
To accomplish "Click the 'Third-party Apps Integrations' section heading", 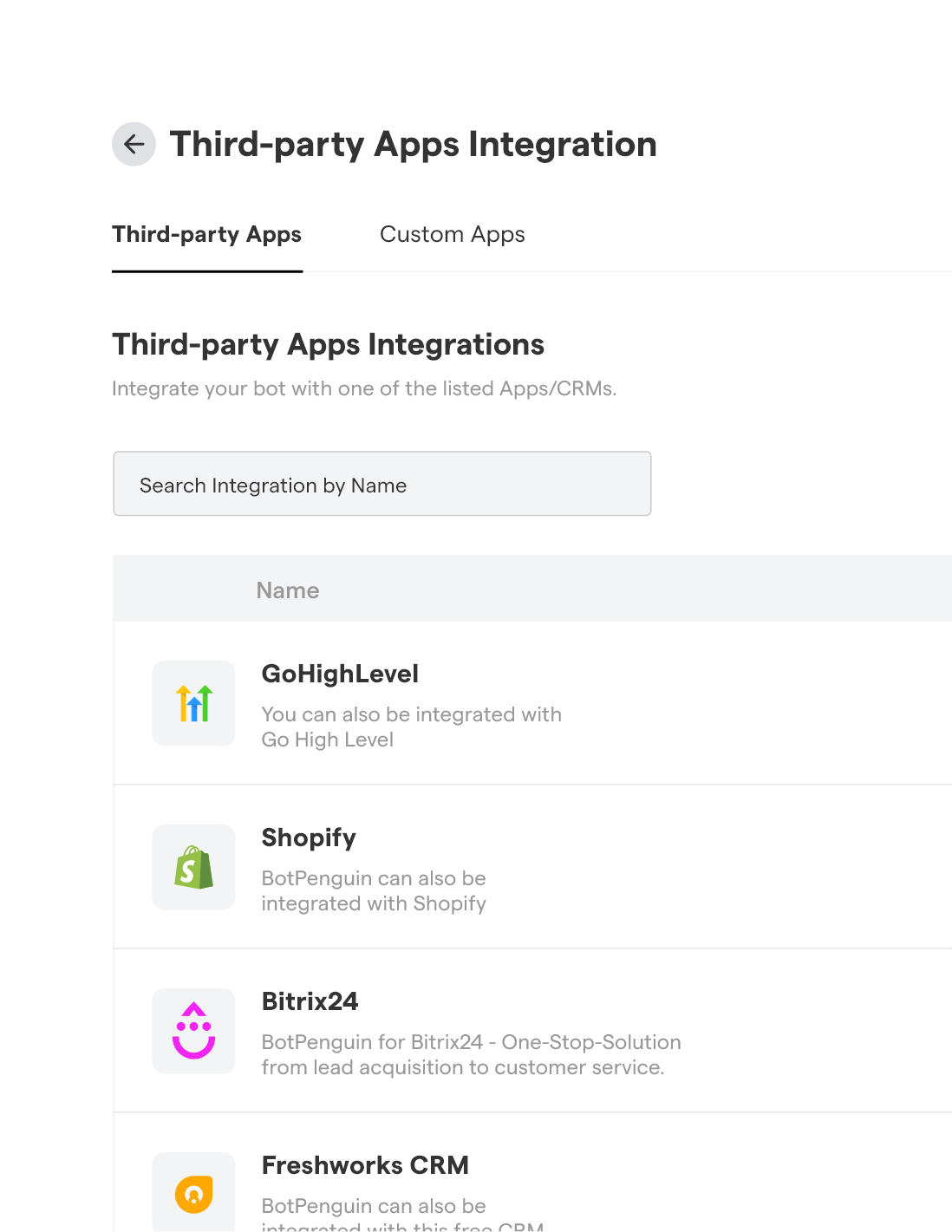I will 328,345.
